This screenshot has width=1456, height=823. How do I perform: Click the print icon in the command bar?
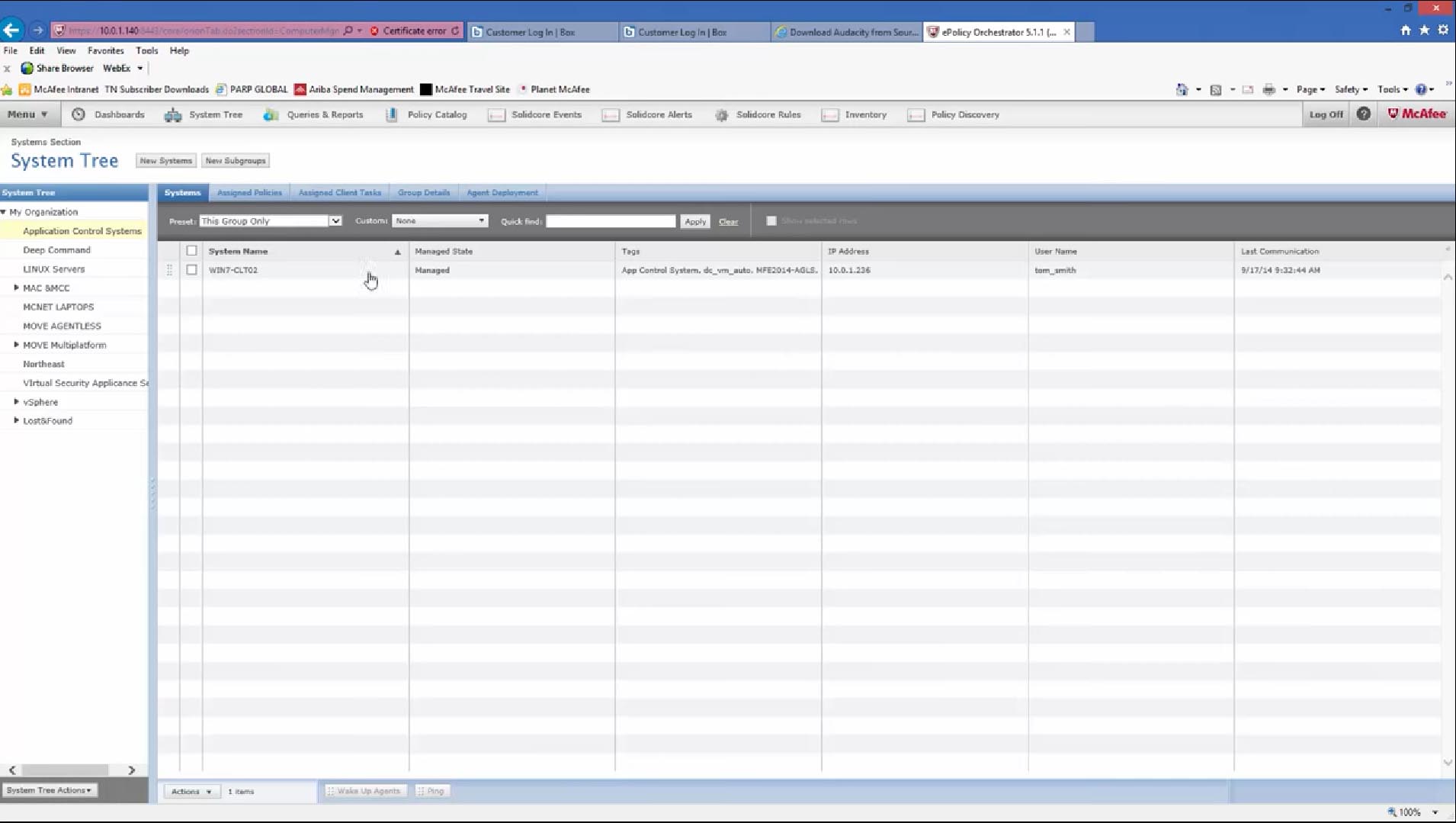pos(1268,89)
